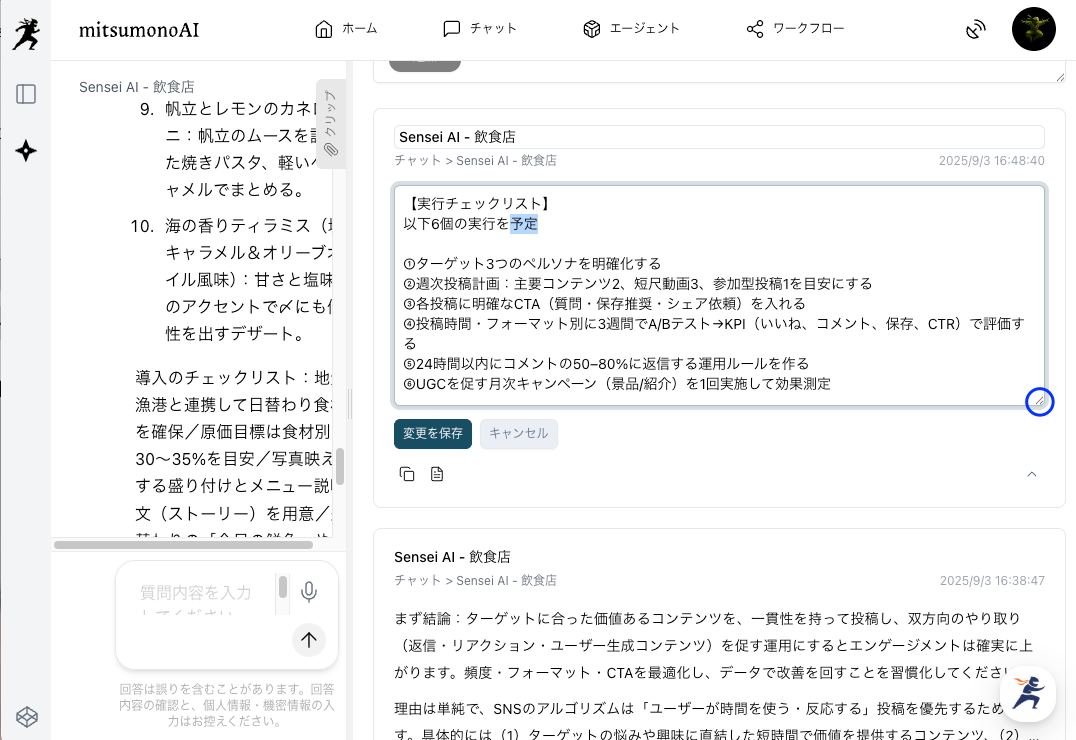Click the line starting ②週次投稿計画

point(638,284)
